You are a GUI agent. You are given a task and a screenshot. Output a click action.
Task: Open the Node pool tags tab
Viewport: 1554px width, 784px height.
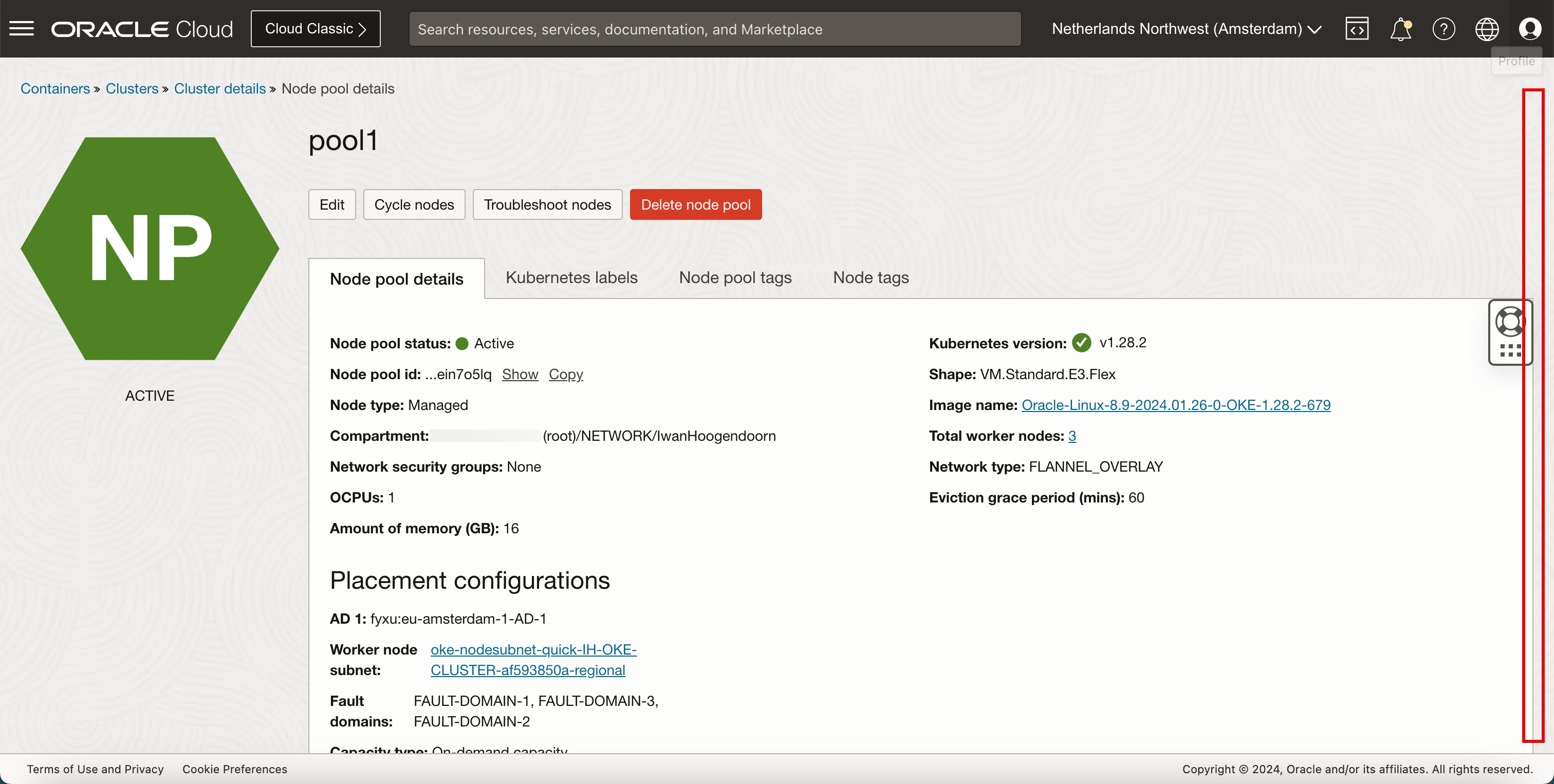pyautogui.click(x=735, y=277)
